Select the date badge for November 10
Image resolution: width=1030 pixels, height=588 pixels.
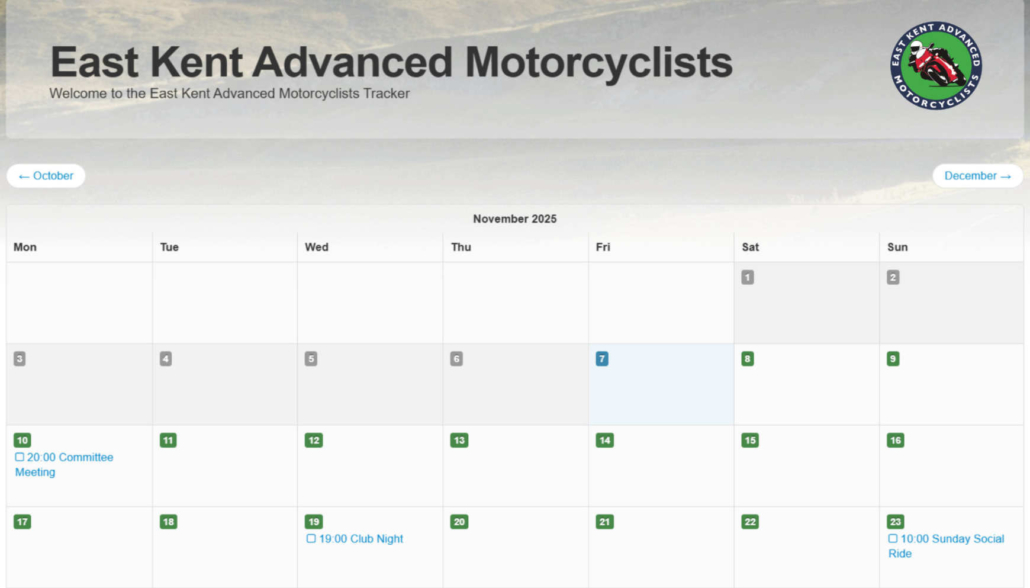(22, 440)
